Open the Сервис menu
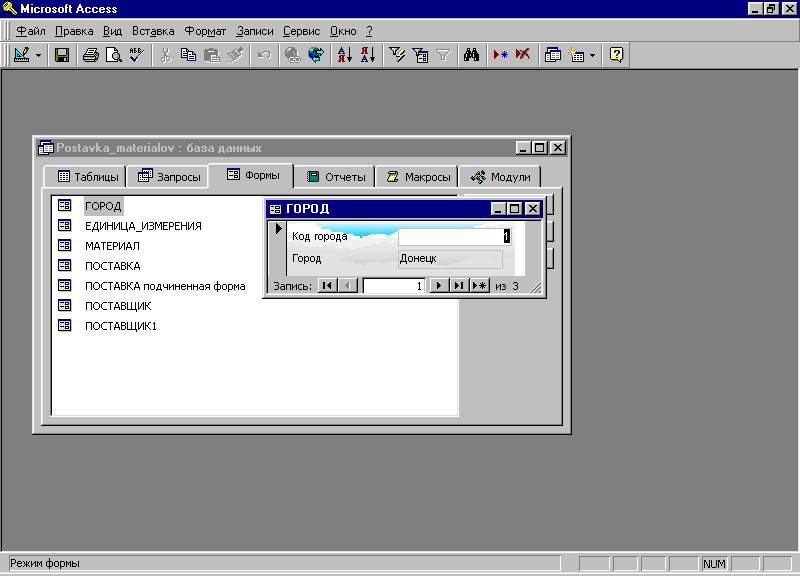The width and height of the screenshot is (800, 576). [x=302, y=31]
